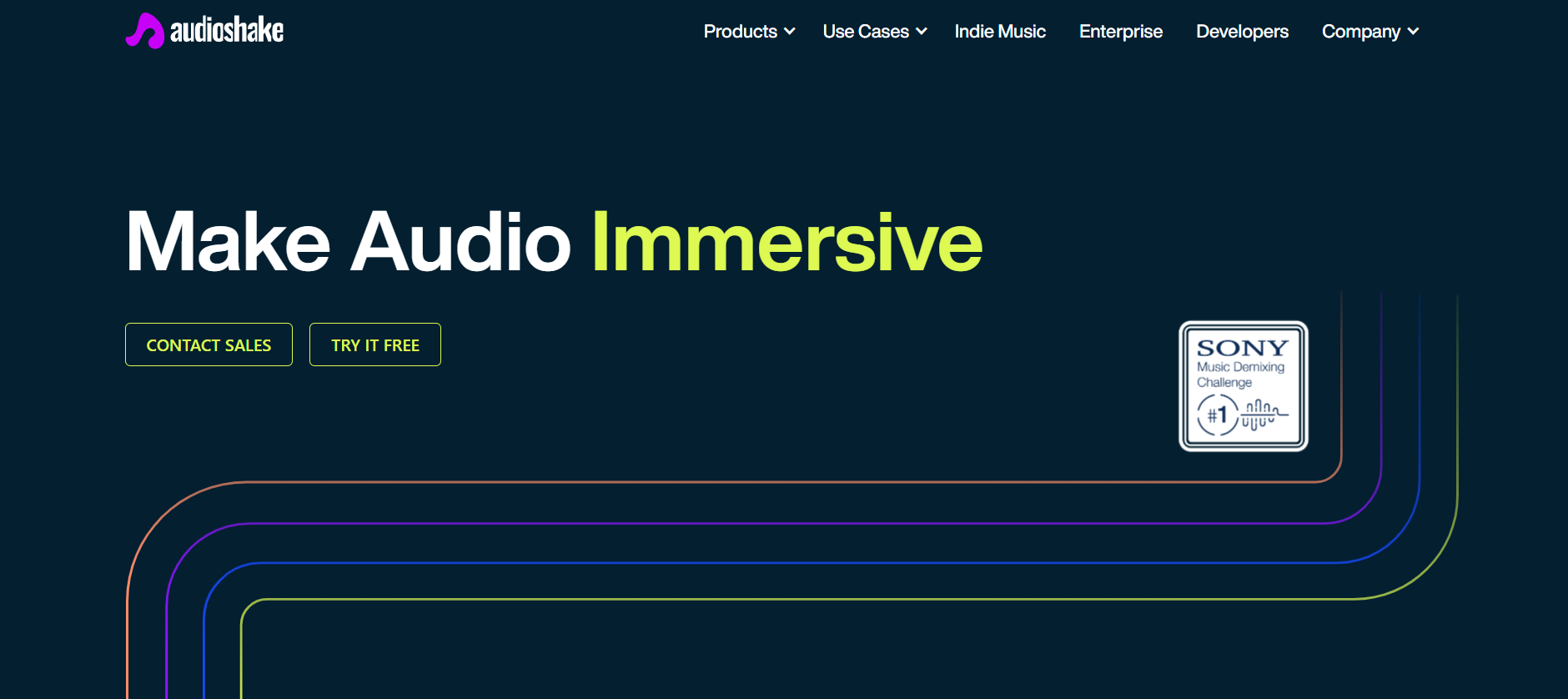Open the Enterprise page
The image size is (1568, 699).
pos(1120,32)
